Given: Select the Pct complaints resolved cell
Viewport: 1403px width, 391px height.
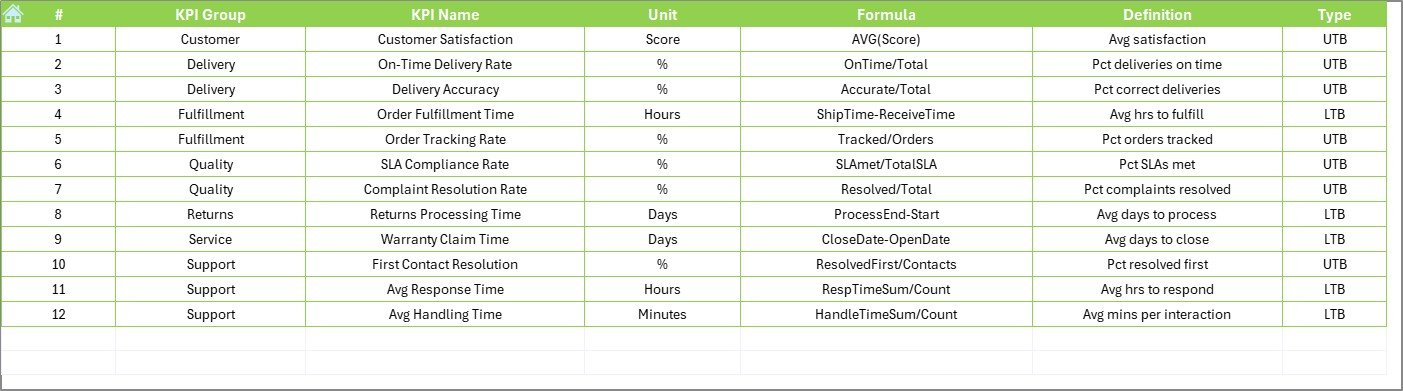Looking at the screenshot, I should tap(1157, 190).
